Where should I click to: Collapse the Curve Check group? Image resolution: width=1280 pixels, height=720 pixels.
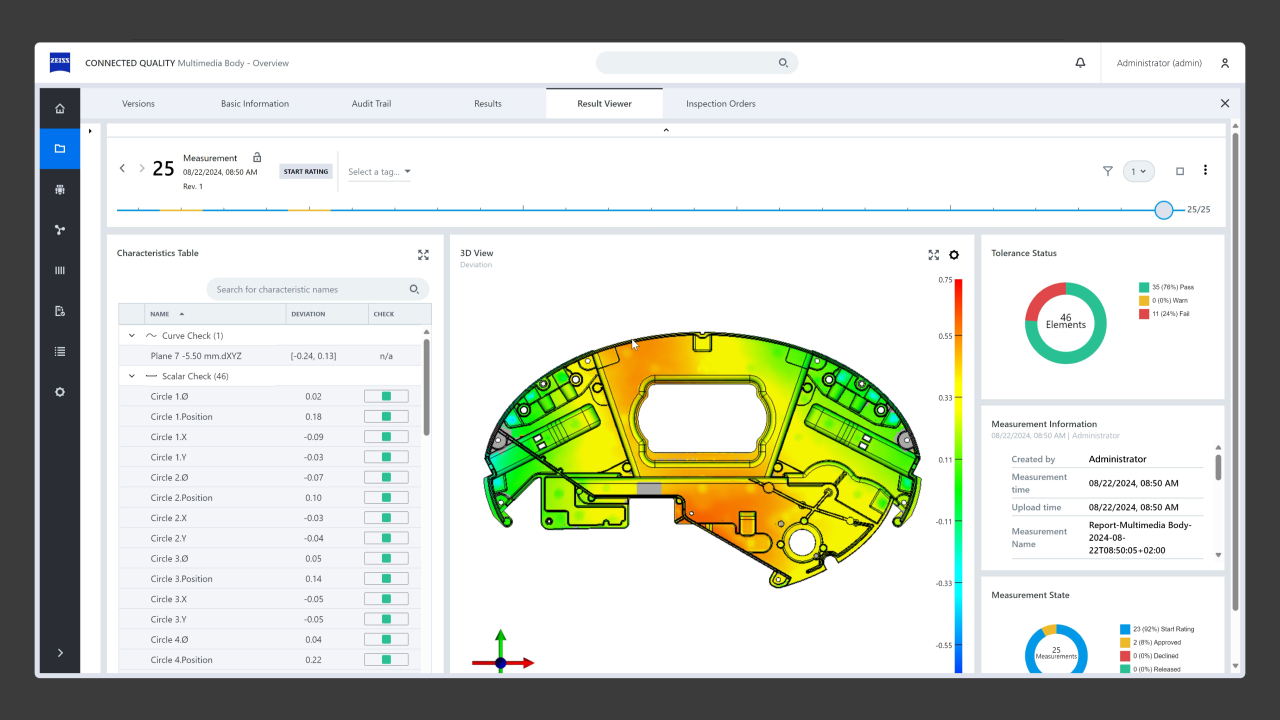[132, 336]
